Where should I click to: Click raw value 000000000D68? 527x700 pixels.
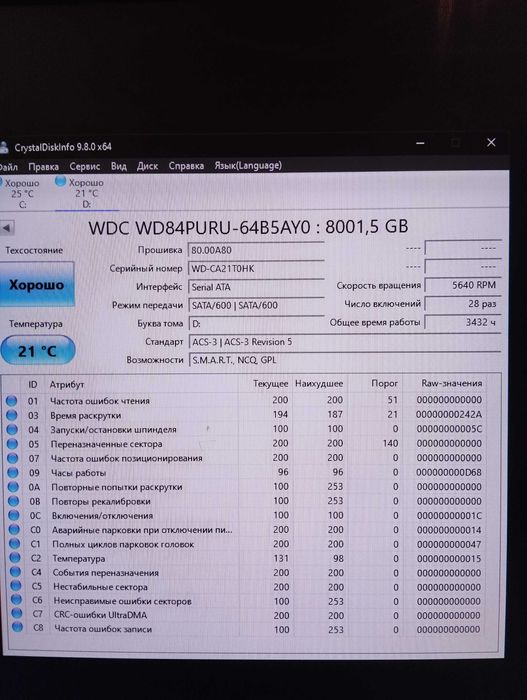449,472
